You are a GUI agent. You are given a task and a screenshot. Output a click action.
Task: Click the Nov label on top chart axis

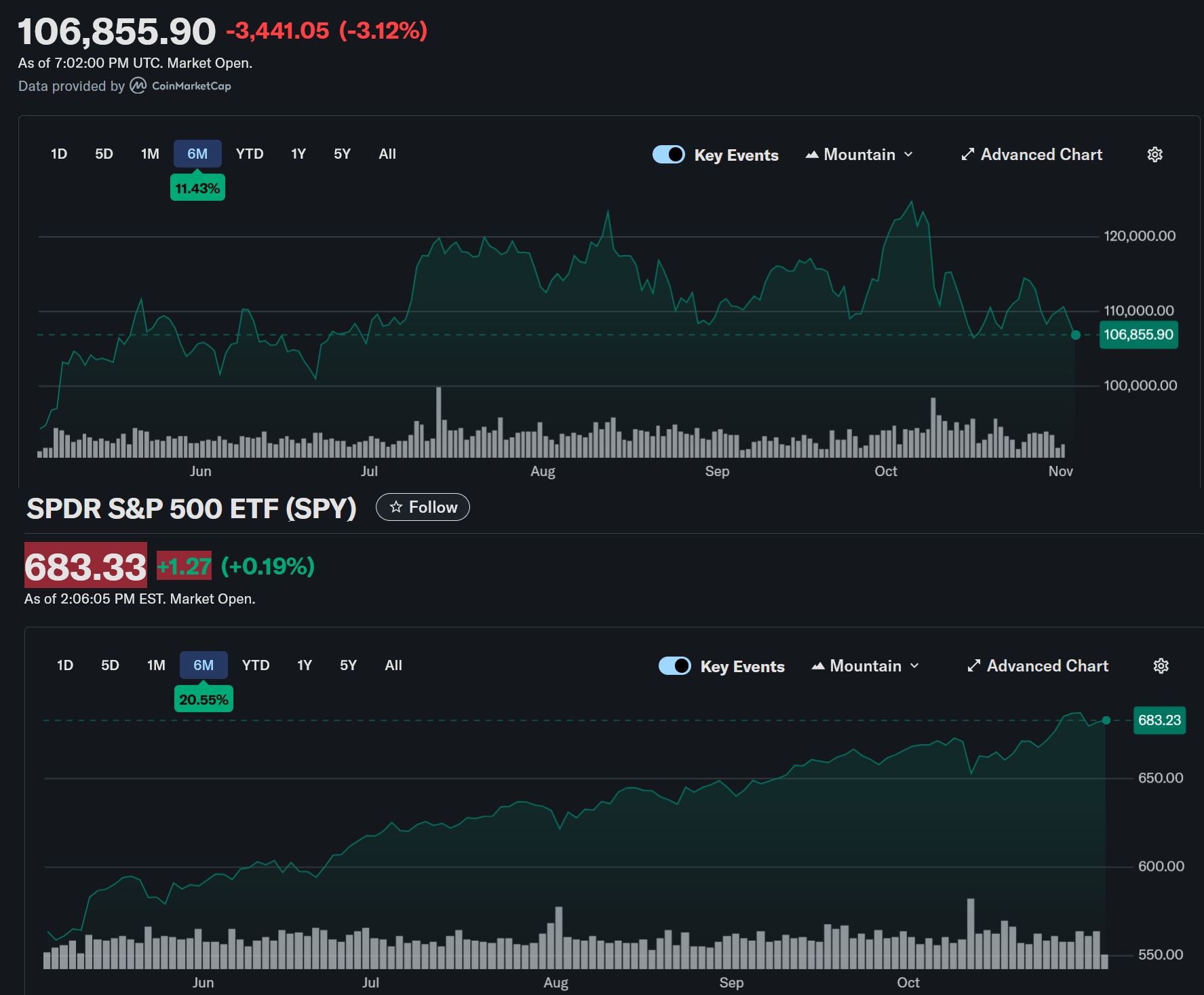coord(1061,471)
